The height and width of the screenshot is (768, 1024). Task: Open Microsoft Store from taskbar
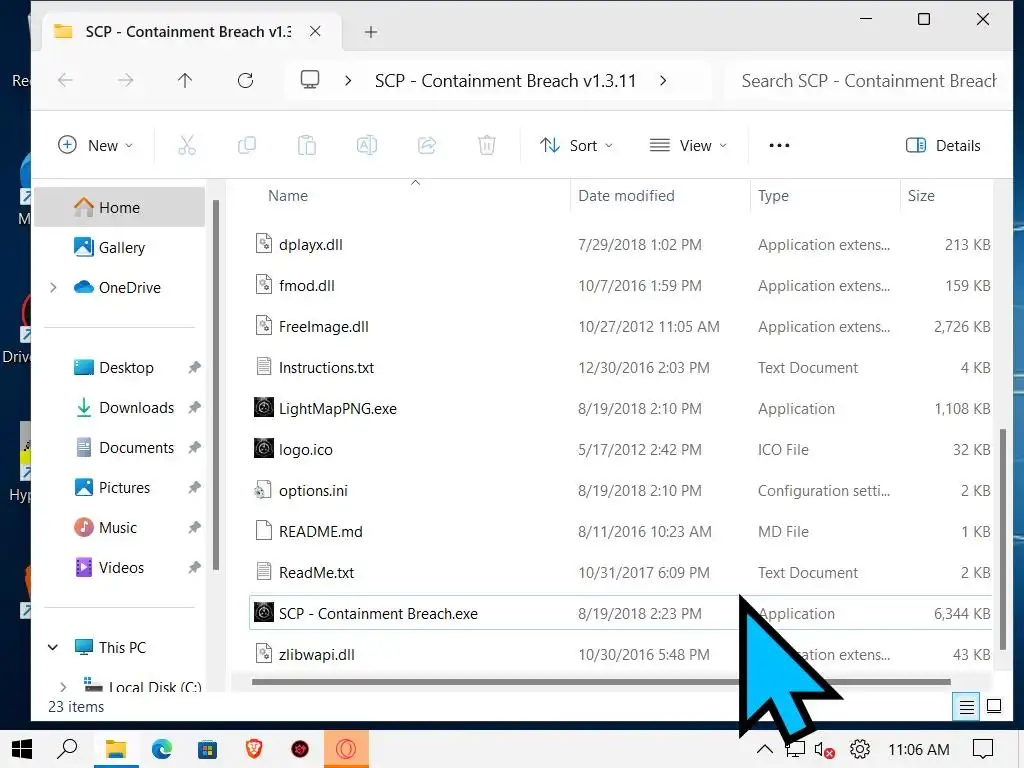coord(208,749)
